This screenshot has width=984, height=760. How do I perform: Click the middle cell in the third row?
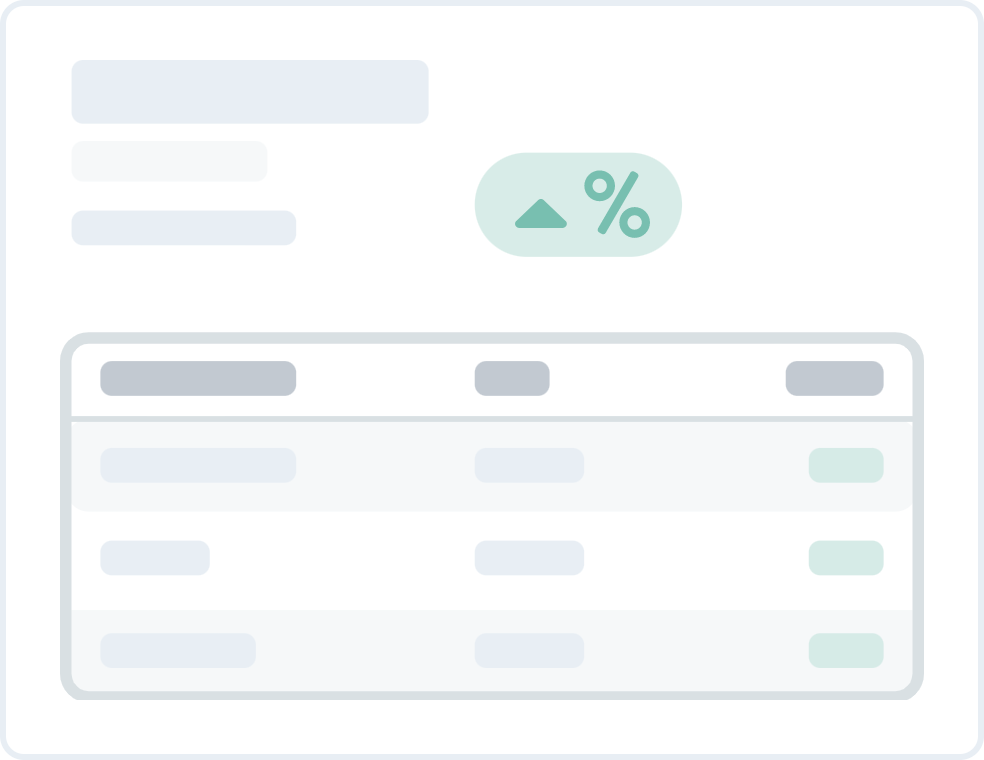point(529,650)
